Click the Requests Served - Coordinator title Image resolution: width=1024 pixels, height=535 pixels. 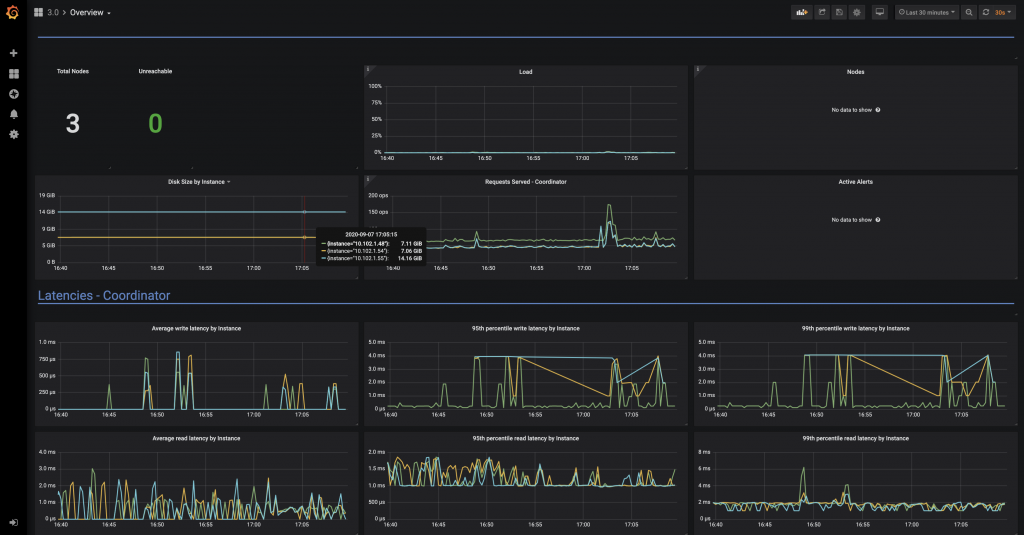(x=526, y=182)
